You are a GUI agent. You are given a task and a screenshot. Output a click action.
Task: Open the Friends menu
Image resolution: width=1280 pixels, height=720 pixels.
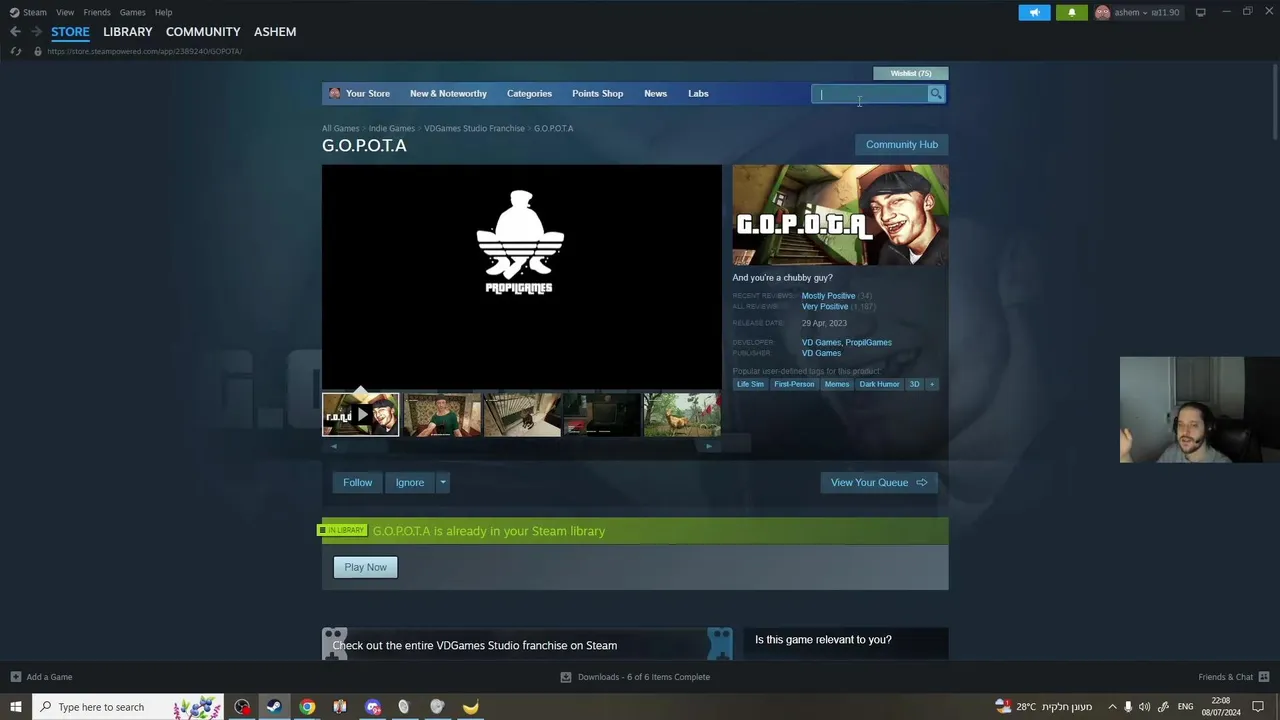pyautogui.click(x=97, y=12)
